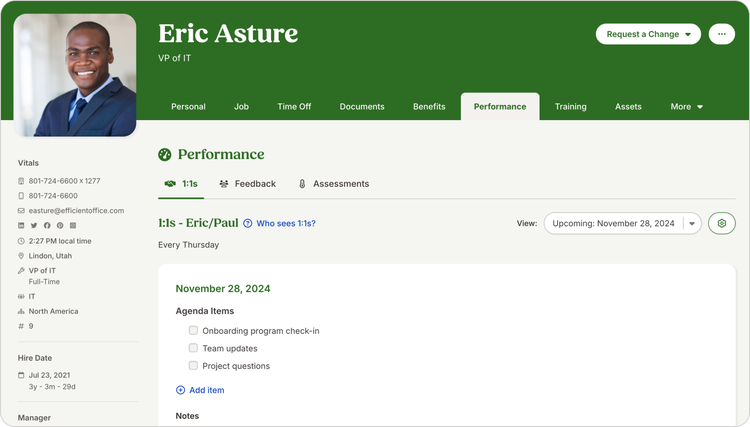
Task: Expand the More tab menu
Action: tap(686, 107)
